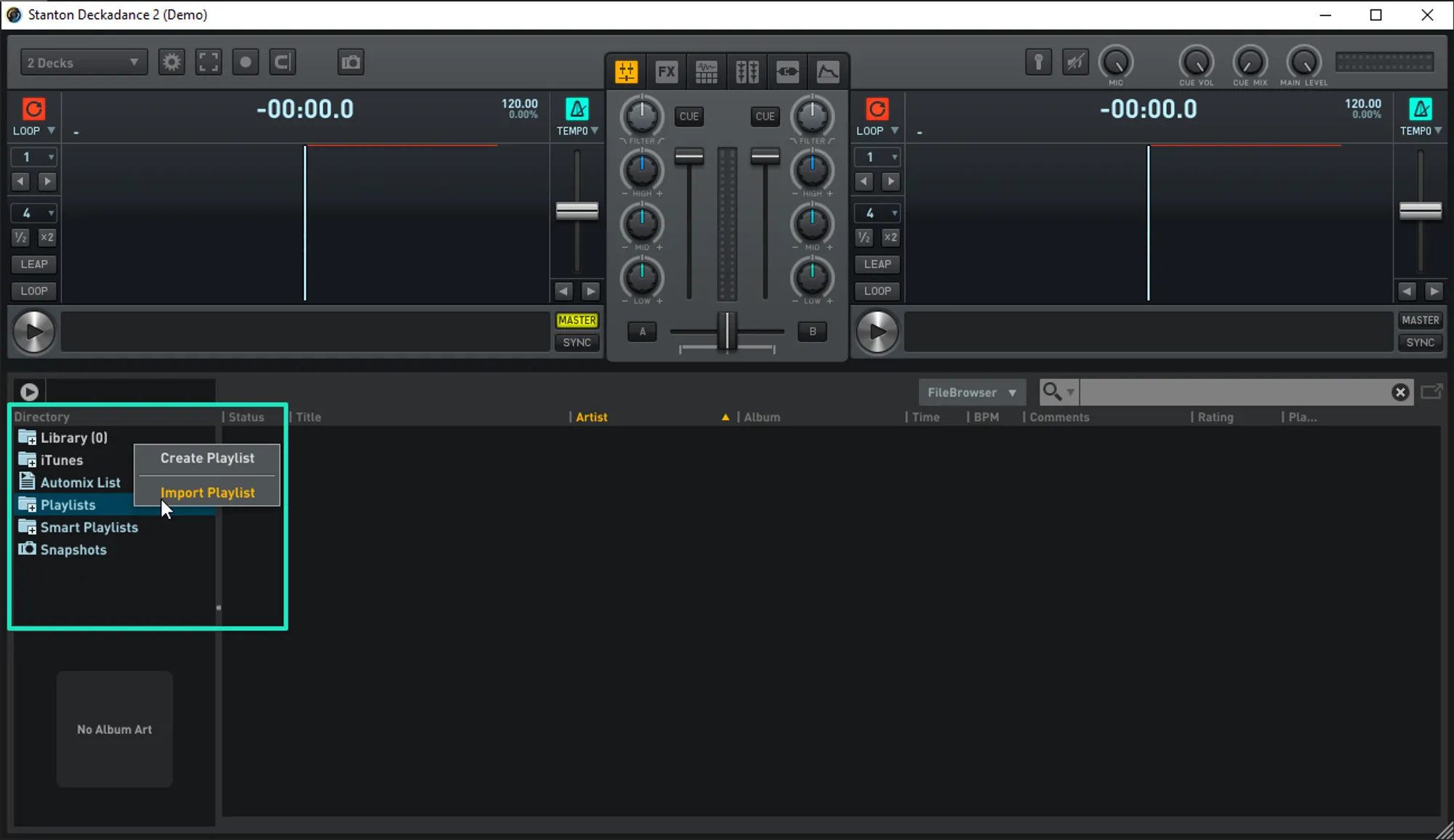
Task: Click left deck metronome tempo icon
Action: tap(577, 109)
